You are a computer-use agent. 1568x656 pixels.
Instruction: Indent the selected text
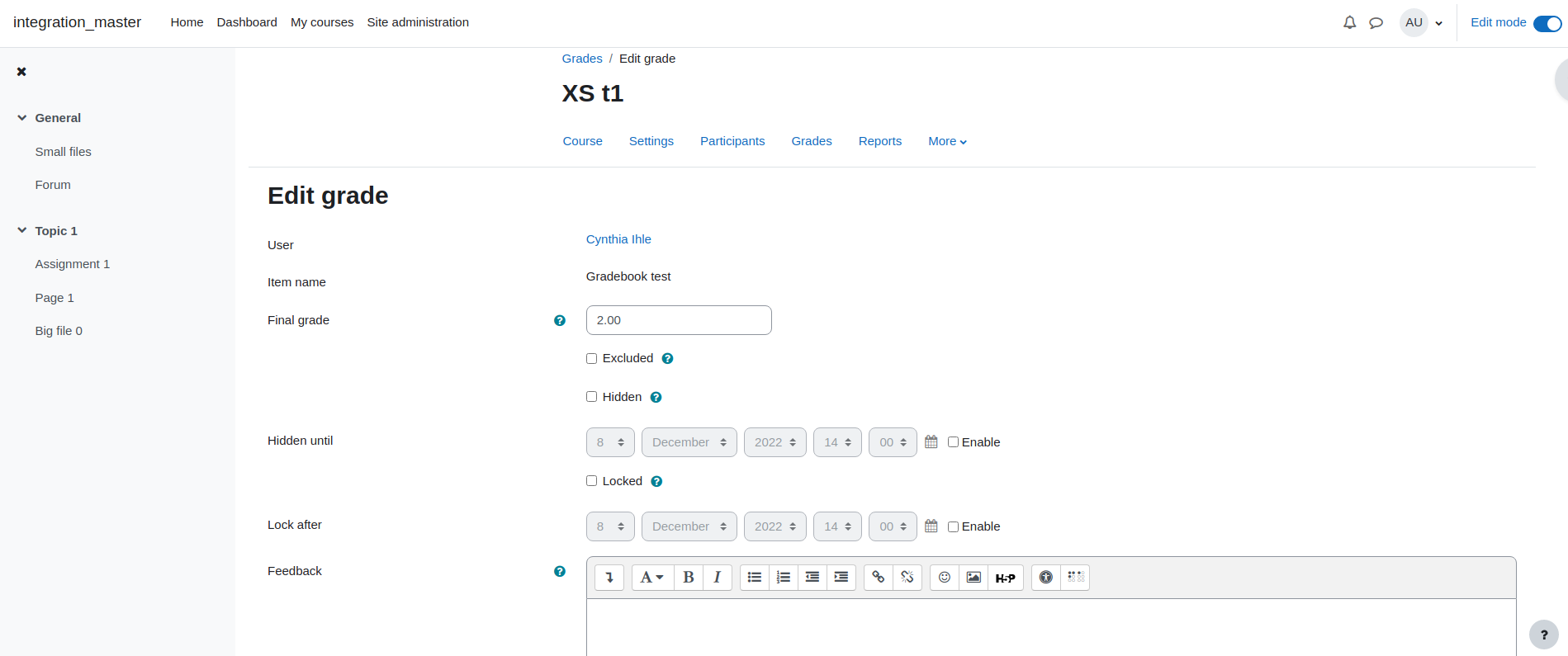[x=841, y=578]
